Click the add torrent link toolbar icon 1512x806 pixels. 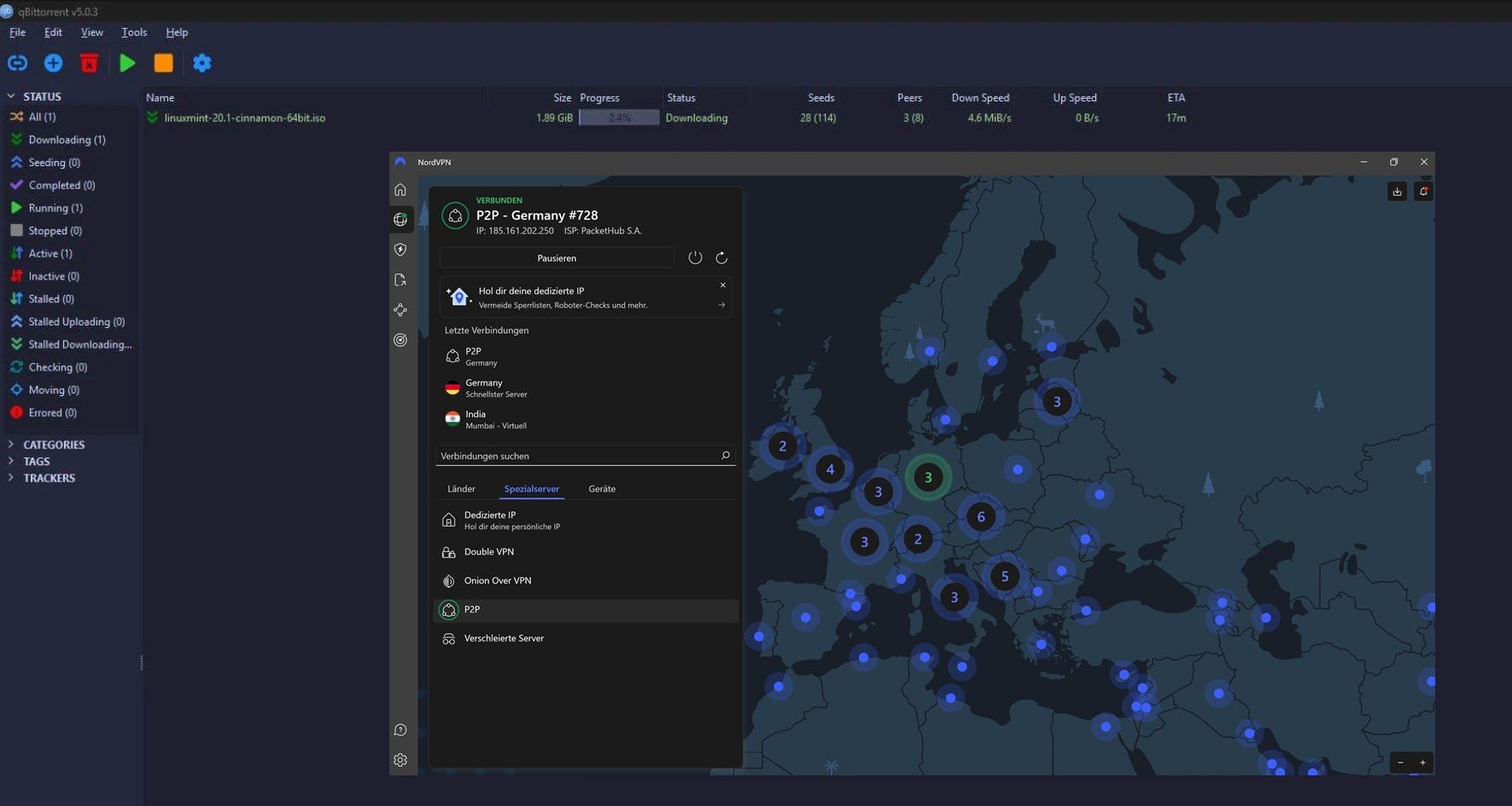click(x=17, y=63)
